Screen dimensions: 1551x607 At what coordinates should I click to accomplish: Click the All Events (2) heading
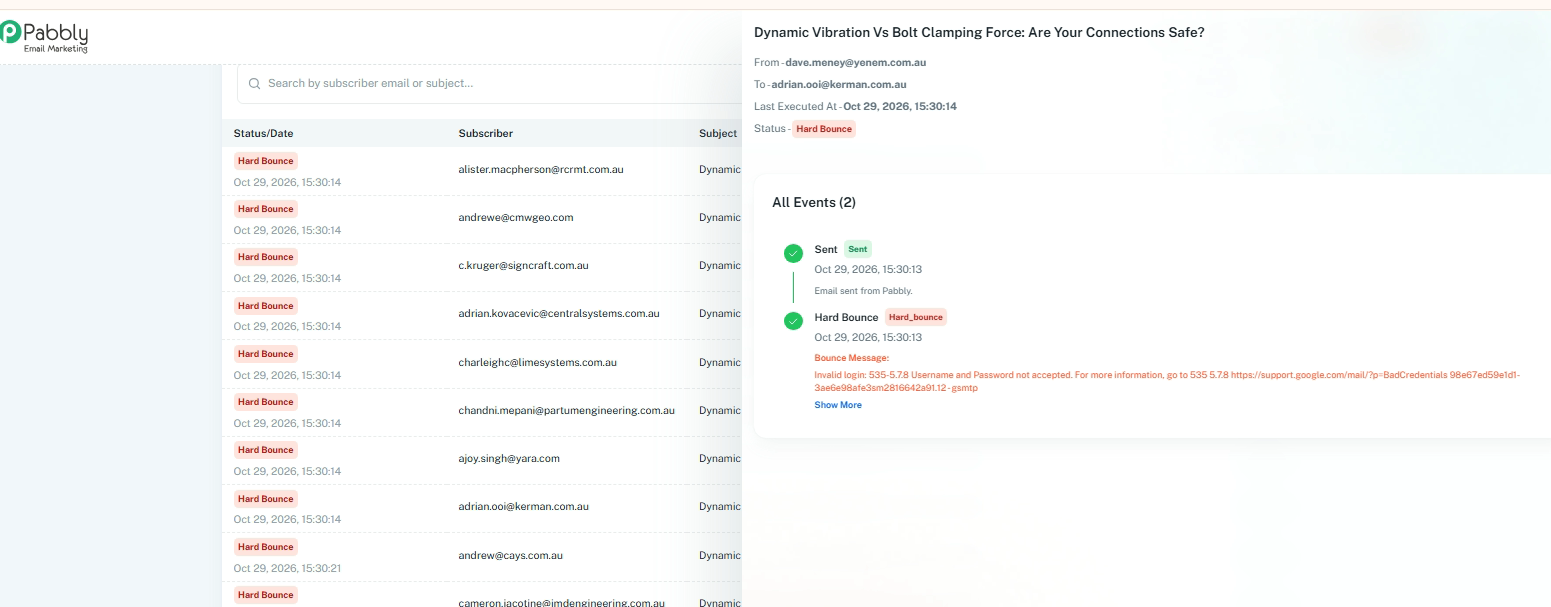pos(814,203)
